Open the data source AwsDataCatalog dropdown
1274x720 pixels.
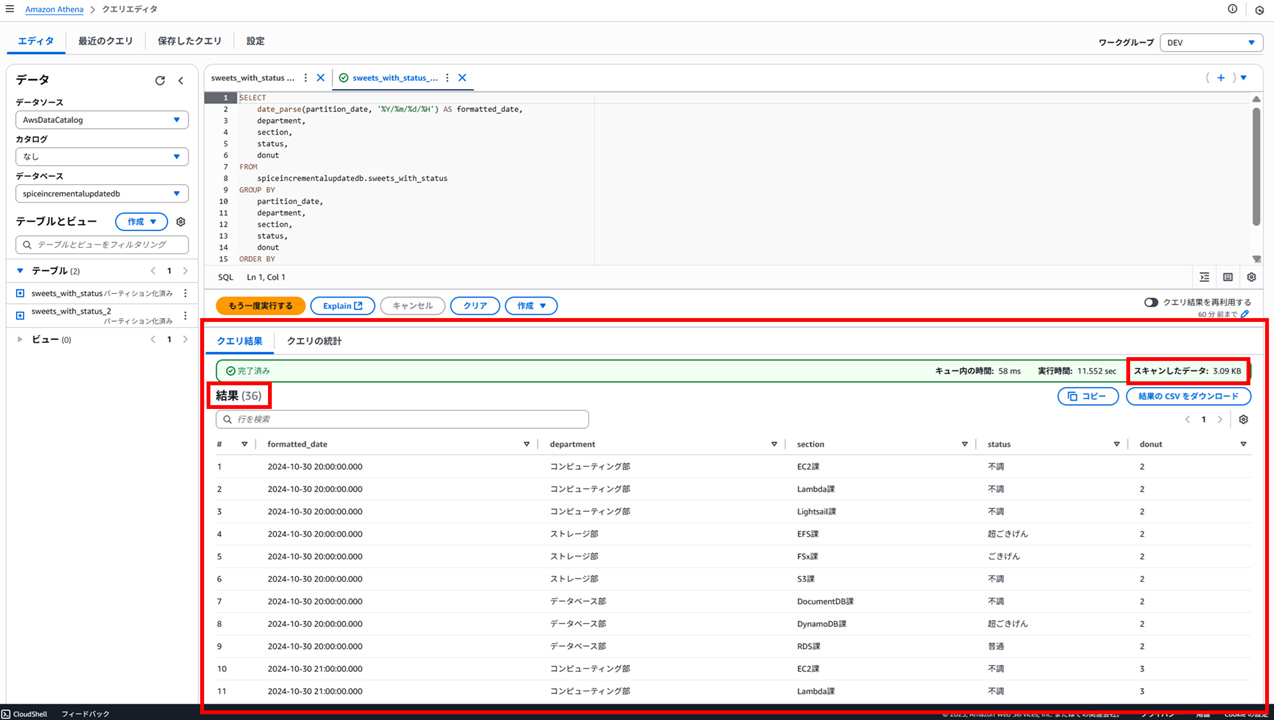(102, 120)
